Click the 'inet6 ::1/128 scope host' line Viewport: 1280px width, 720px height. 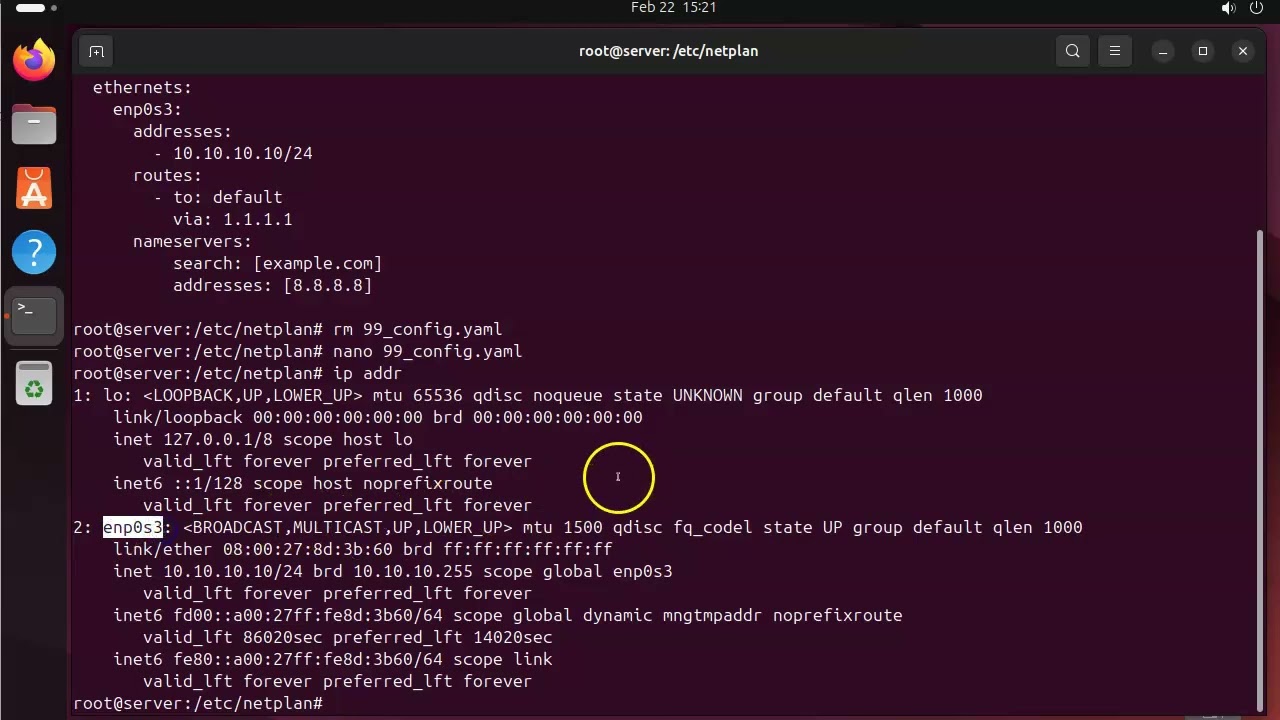(x=303, y=483)
